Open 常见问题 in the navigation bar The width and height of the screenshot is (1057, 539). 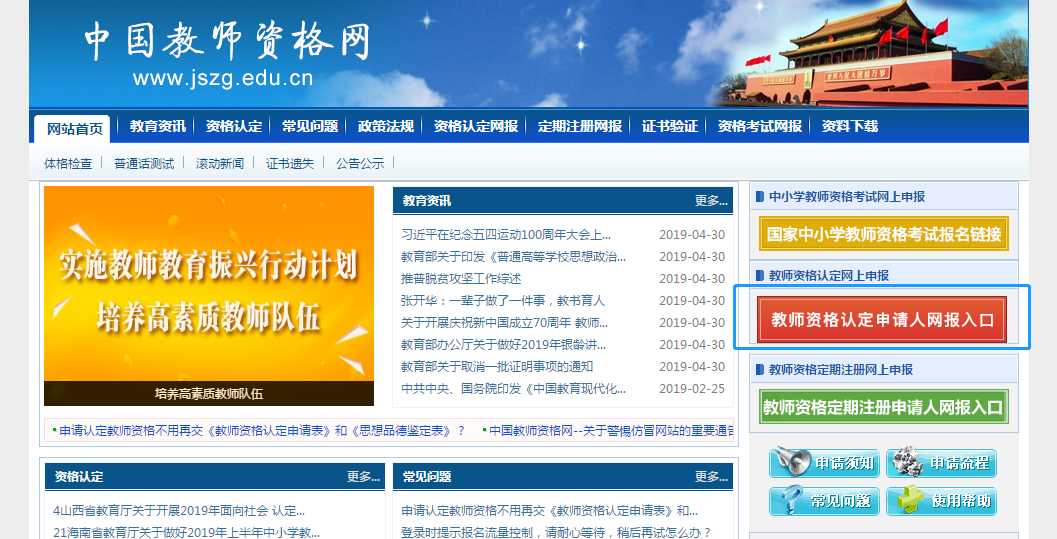310,126
